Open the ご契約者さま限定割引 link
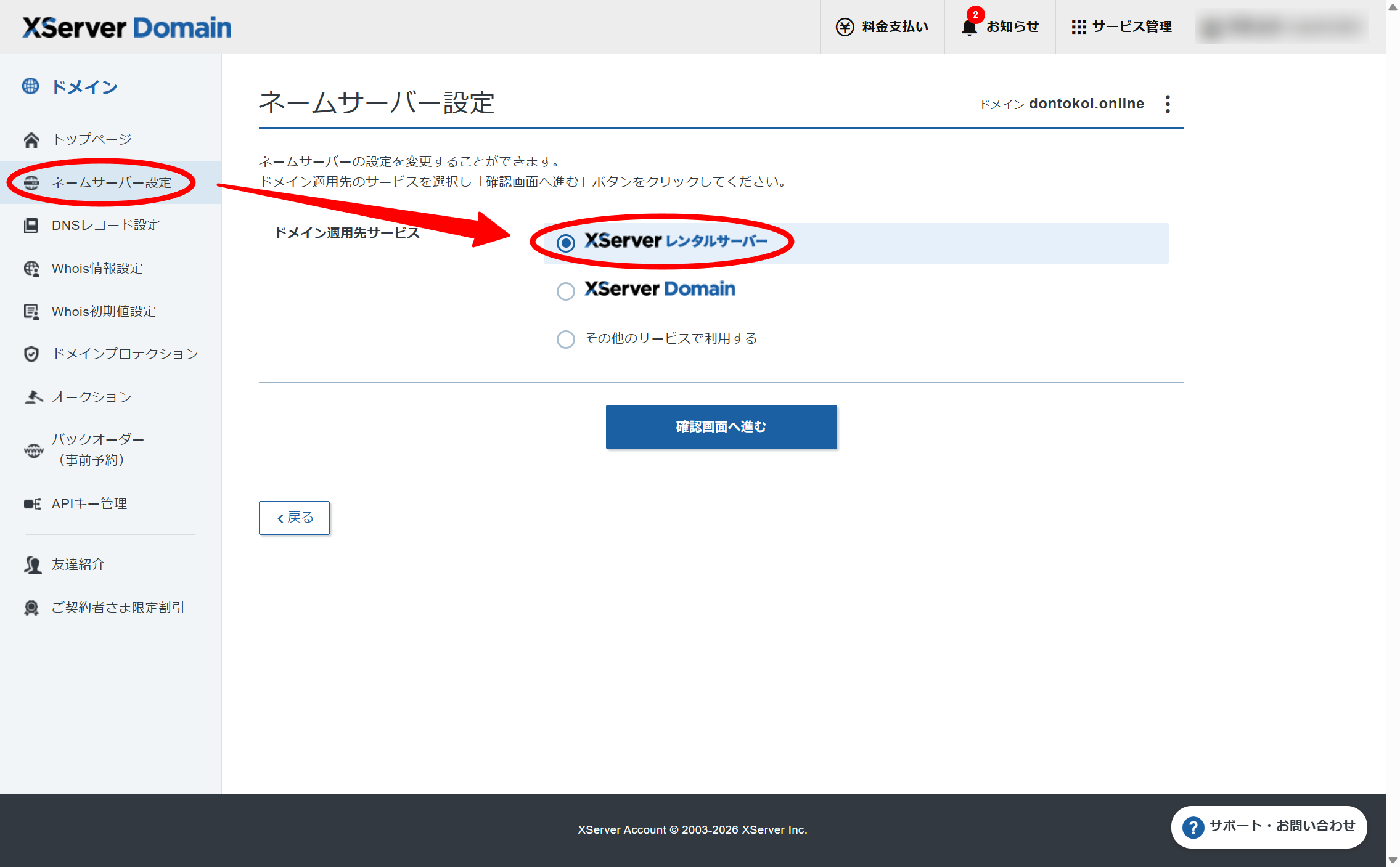This screenshot has height=867, width=1400. 118,608
